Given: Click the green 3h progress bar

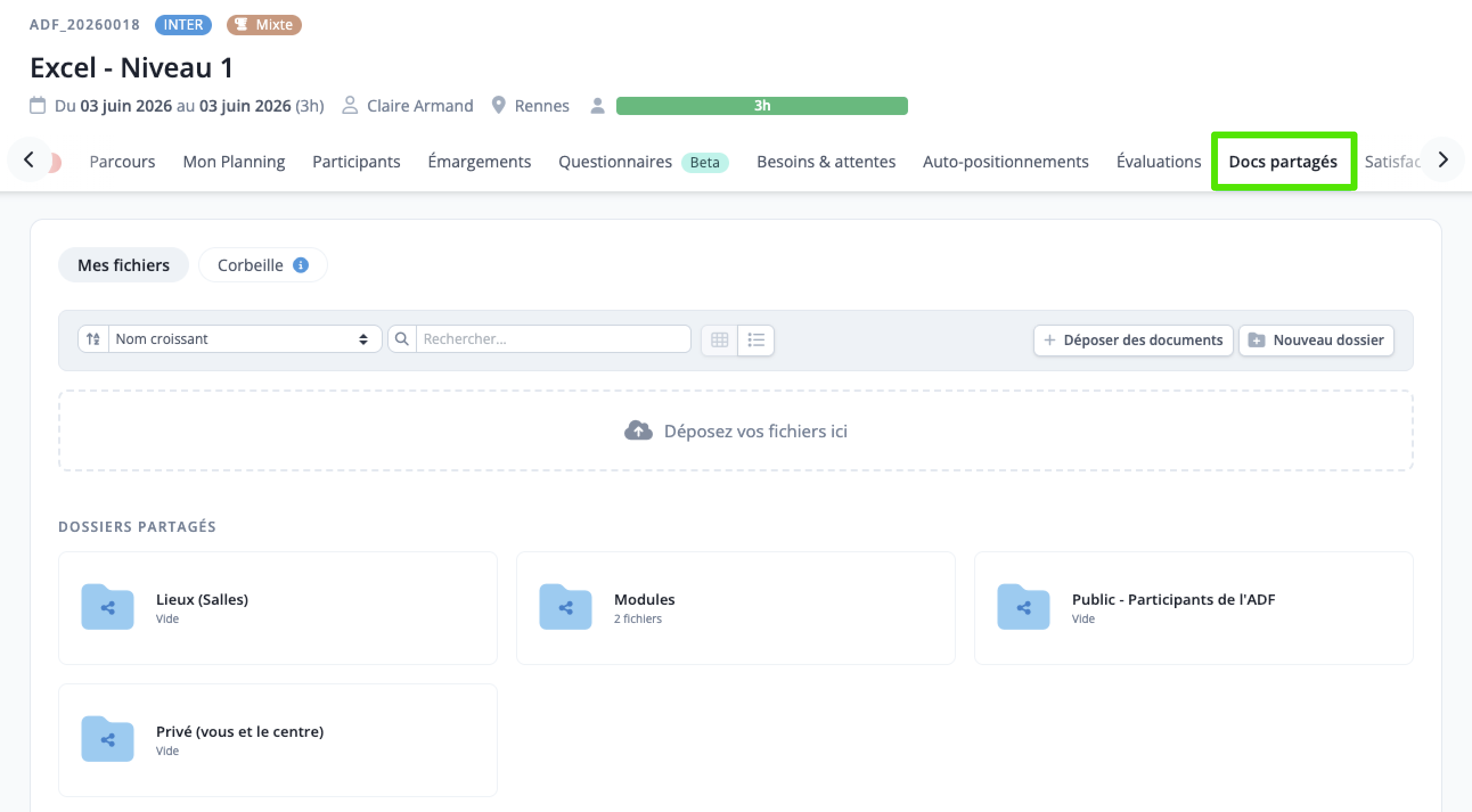Looking at the screenshot, I should pos(762,106).
